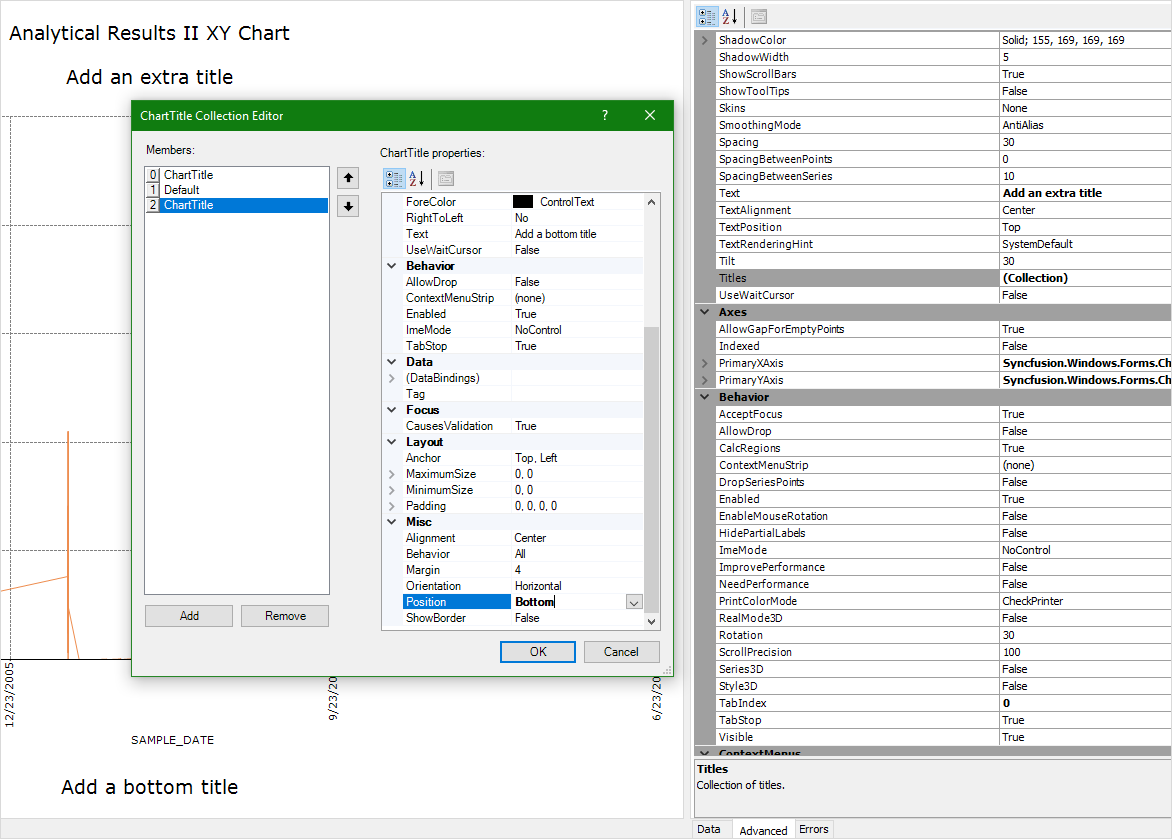The width and height of the screenshot is (1172, 839).
Task: Select the Default member in list
Action: coord(182,190)
